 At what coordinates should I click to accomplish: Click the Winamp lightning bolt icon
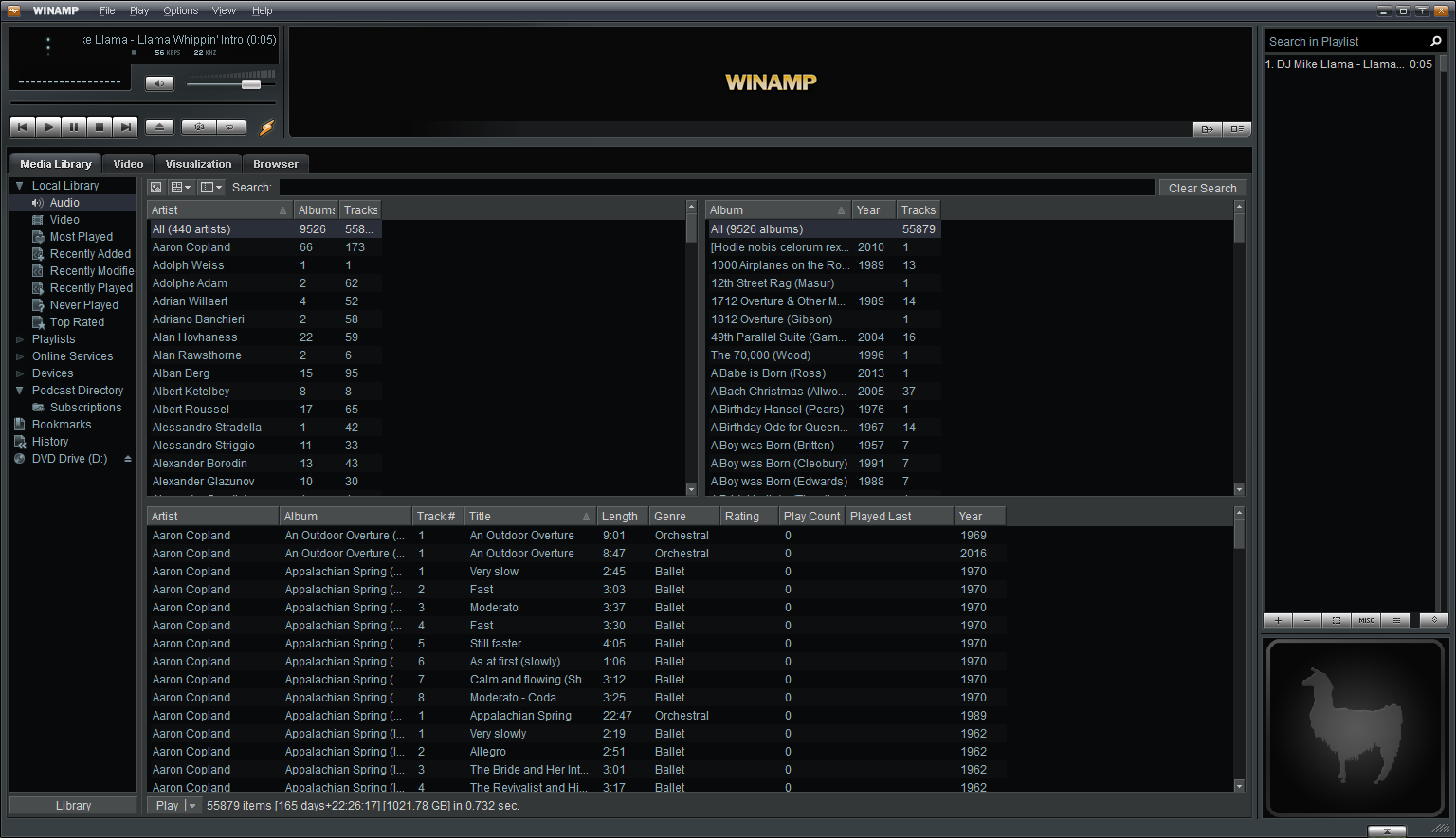coord(267,127)
